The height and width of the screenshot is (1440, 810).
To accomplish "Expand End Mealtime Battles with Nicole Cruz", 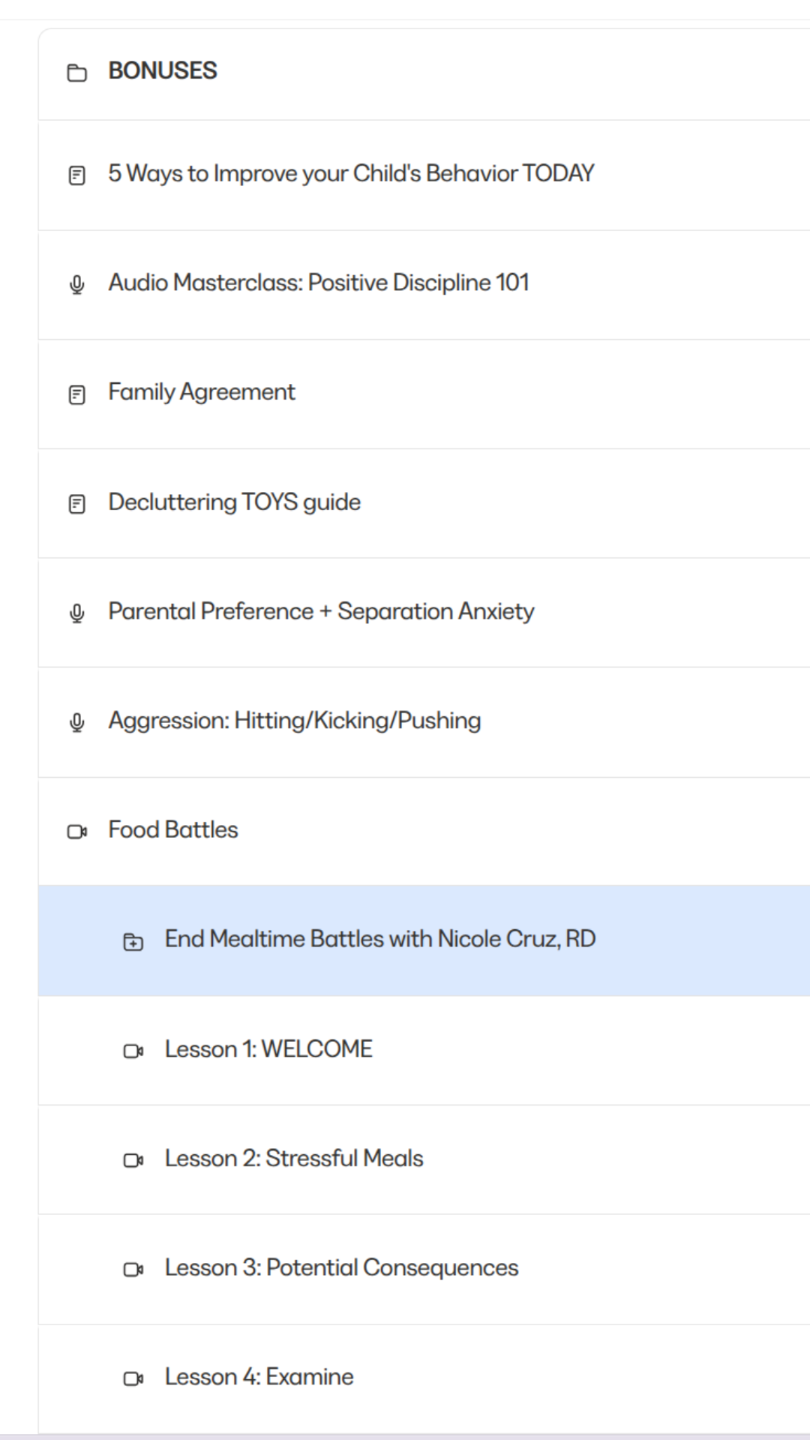I will tap(380, 939).
